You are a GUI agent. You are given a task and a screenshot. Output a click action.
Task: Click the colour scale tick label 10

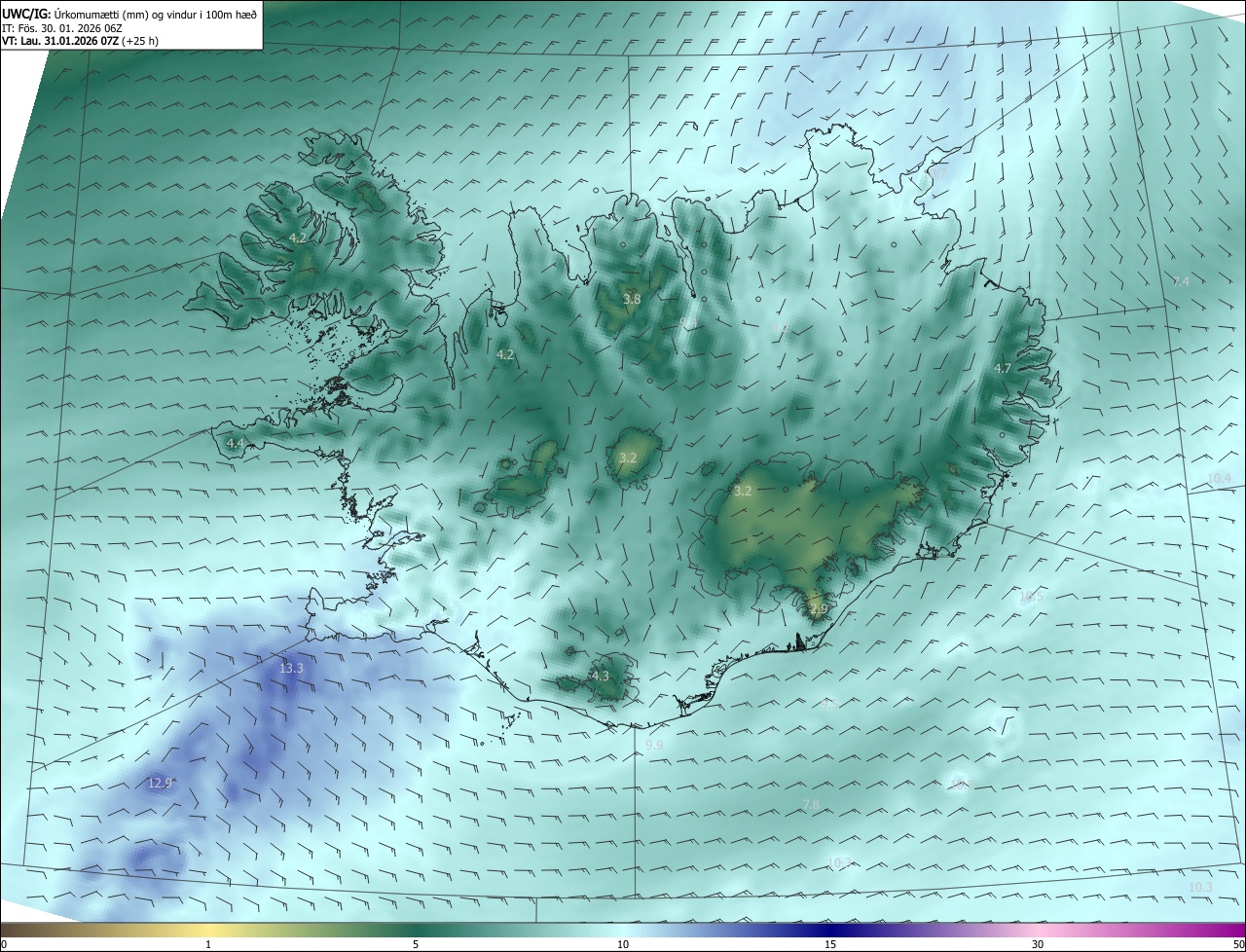pyautogui.click(x=623, y=944)
